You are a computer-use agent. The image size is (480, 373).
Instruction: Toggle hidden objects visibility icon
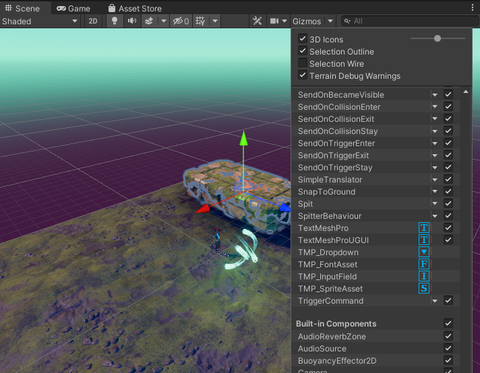pyautogui.click(x=181, y=21)
